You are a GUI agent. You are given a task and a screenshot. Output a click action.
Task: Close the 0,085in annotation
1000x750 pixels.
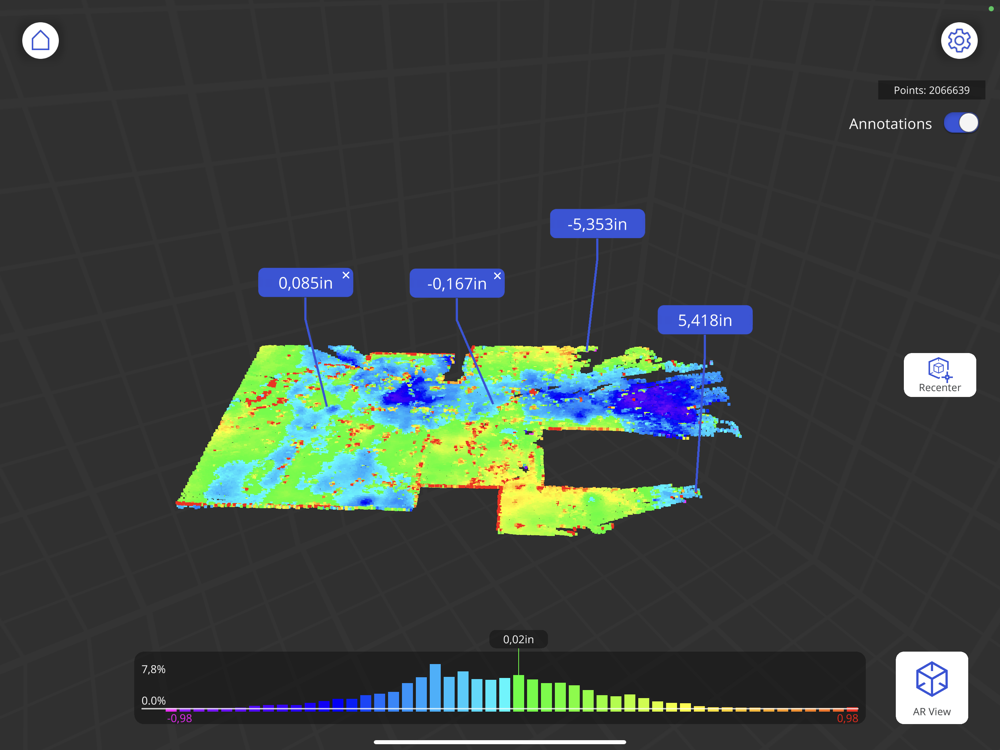[346, 276]
